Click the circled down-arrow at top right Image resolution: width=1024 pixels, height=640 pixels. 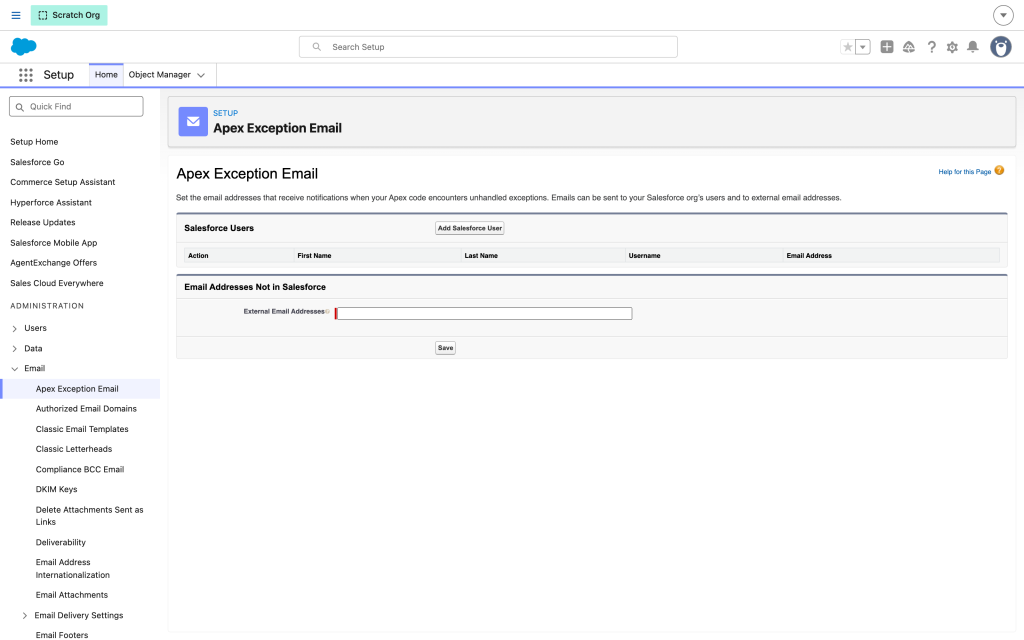pyautogui.click(x=1003, y=15)
